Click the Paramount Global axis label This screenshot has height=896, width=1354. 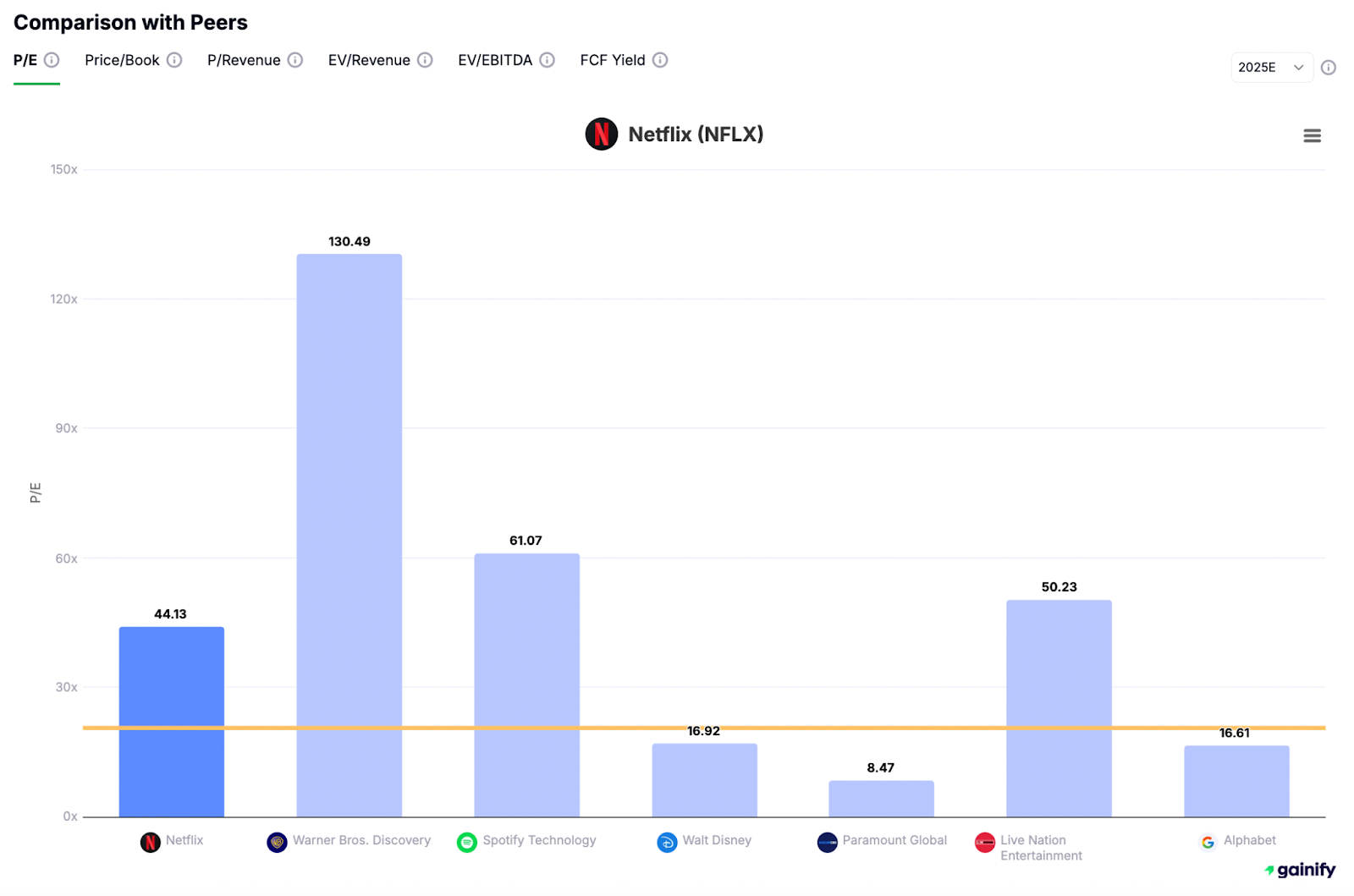pos(894,840)
